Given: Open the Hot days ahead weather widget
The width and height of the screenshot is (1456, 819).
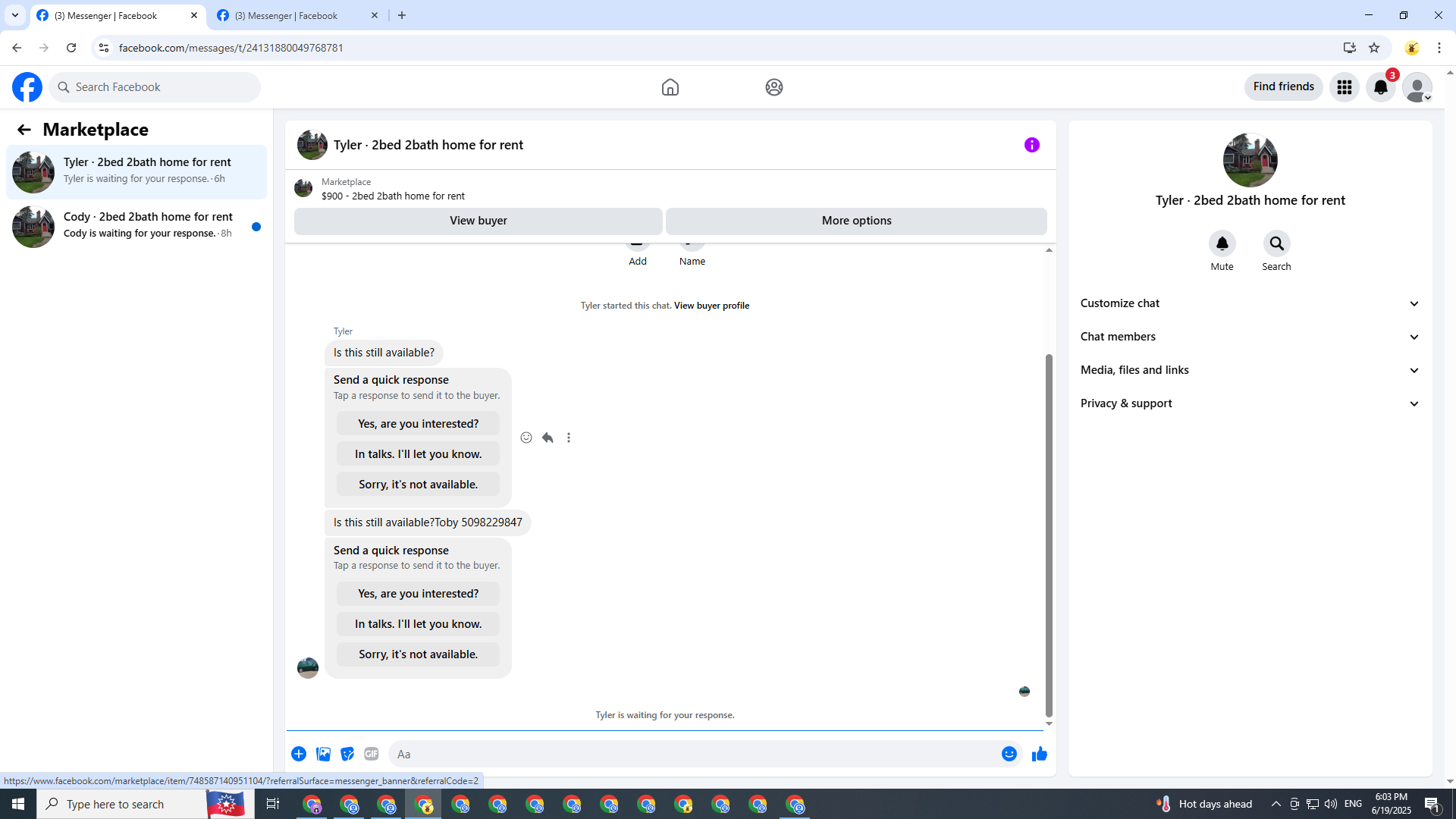Looking at the screenshot, I should coord(1204,804).
